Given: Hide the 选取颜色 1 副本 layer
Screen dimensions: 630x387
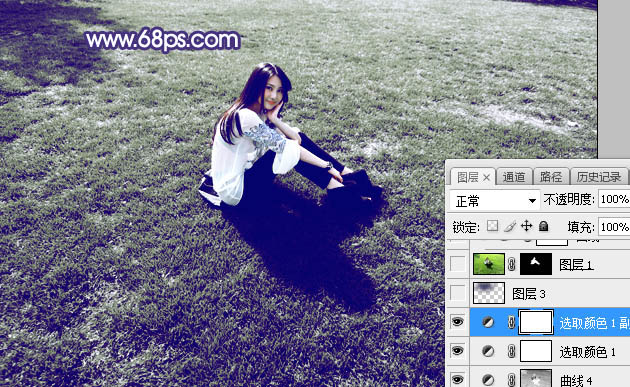Looking at the screenshot, I should point(458,322).
